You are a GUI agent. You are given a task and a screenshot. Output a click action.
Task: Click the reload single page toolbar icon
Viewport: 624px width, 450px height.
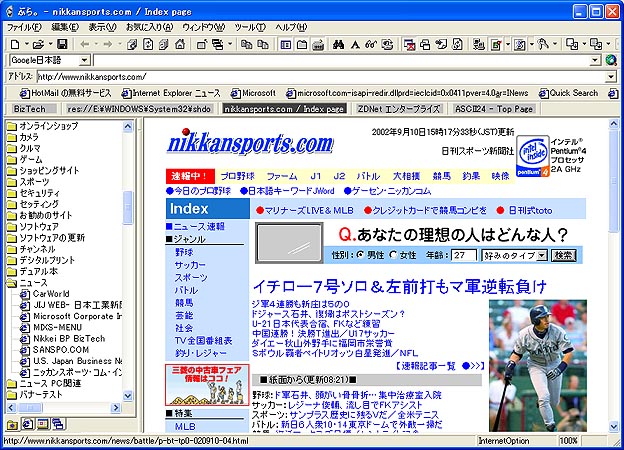click(x=148, y=45)
